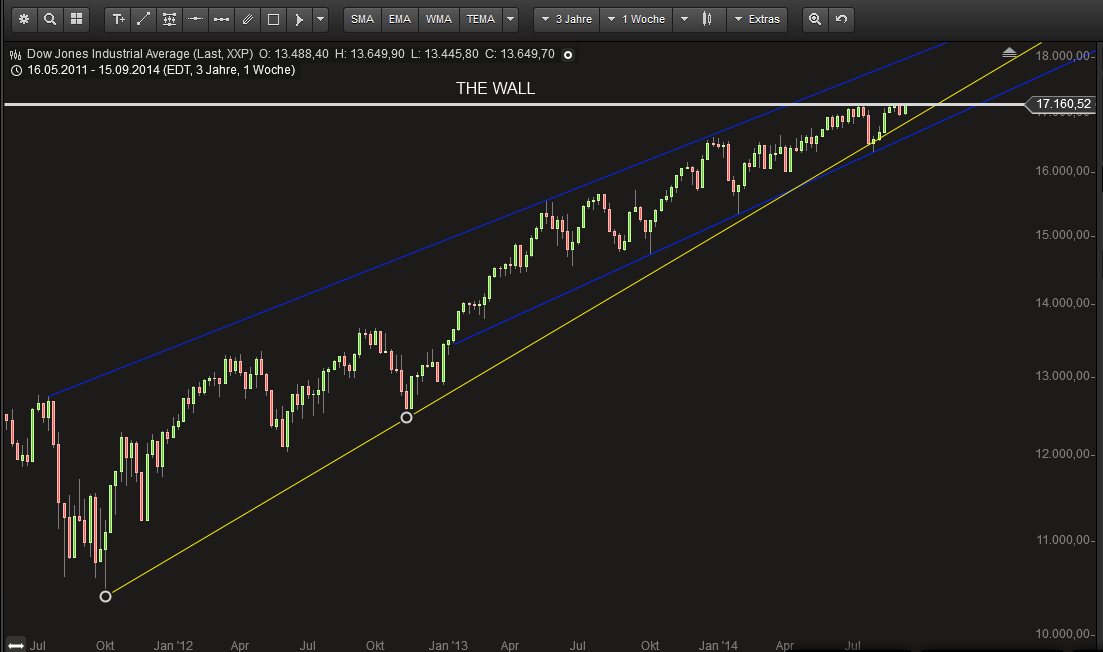The image size is (1103, 652).
Task: Select the rectangle shape tool
Action: tap(273, 19)
